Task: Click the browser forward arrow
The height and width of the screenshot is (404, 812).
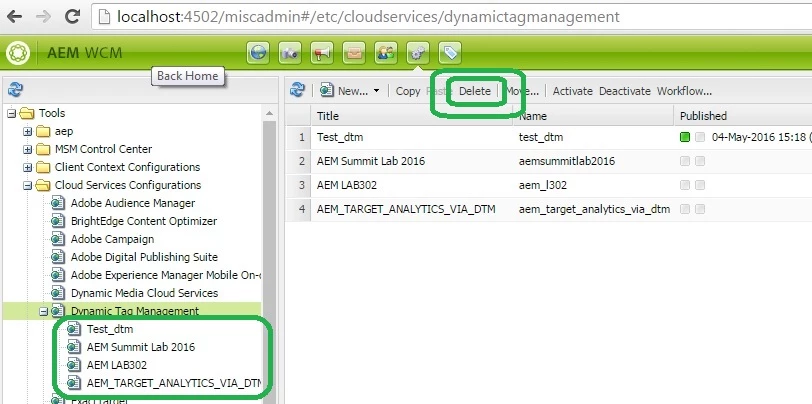Action: [44, 16]
